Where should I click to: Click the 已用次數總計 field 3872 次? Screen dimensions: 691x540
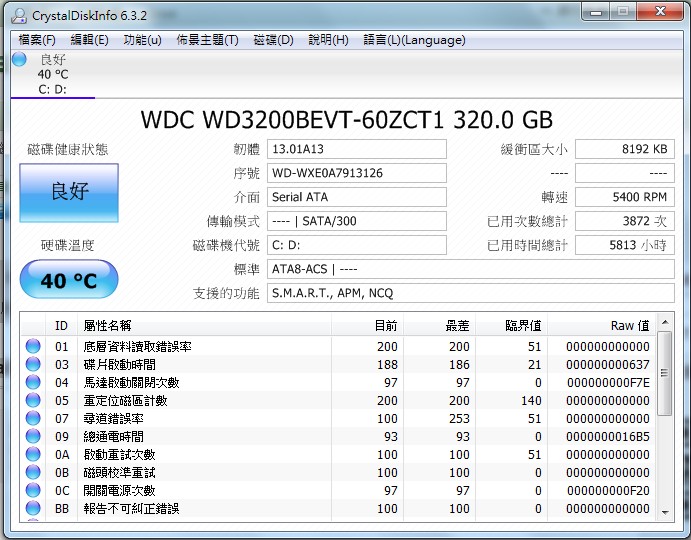coord(624,221)
